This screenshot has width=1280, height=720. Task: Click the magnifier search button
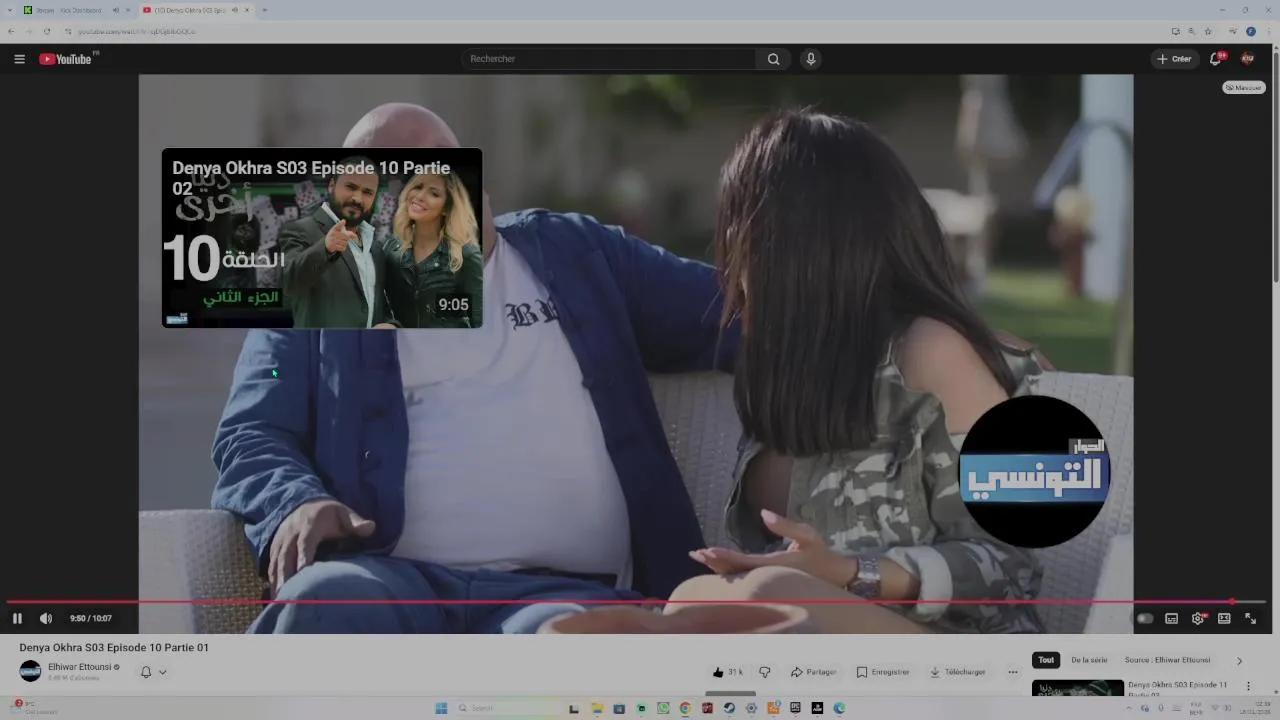click(773, 59)
